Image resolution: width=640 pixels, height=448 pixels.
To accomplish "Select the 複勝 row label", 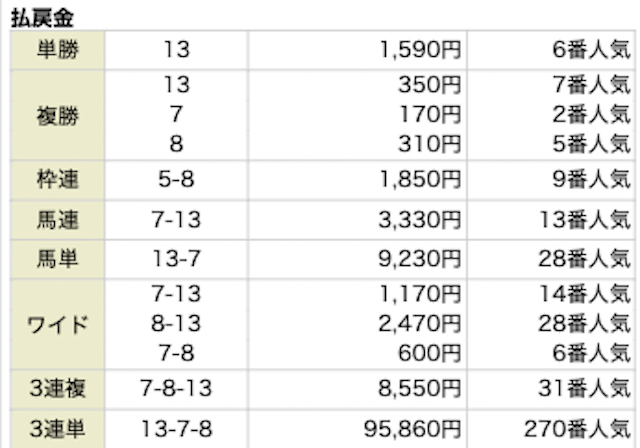I will coord(58,115).
